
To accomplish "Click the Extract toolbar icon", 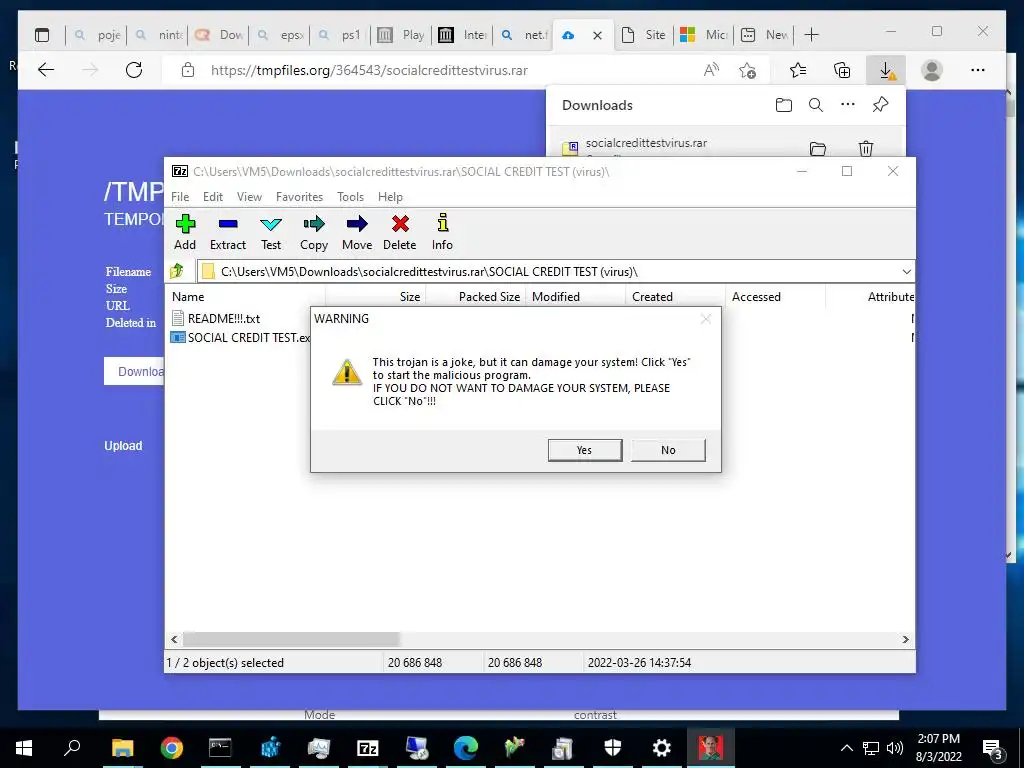I will click(x=228, y=232).
